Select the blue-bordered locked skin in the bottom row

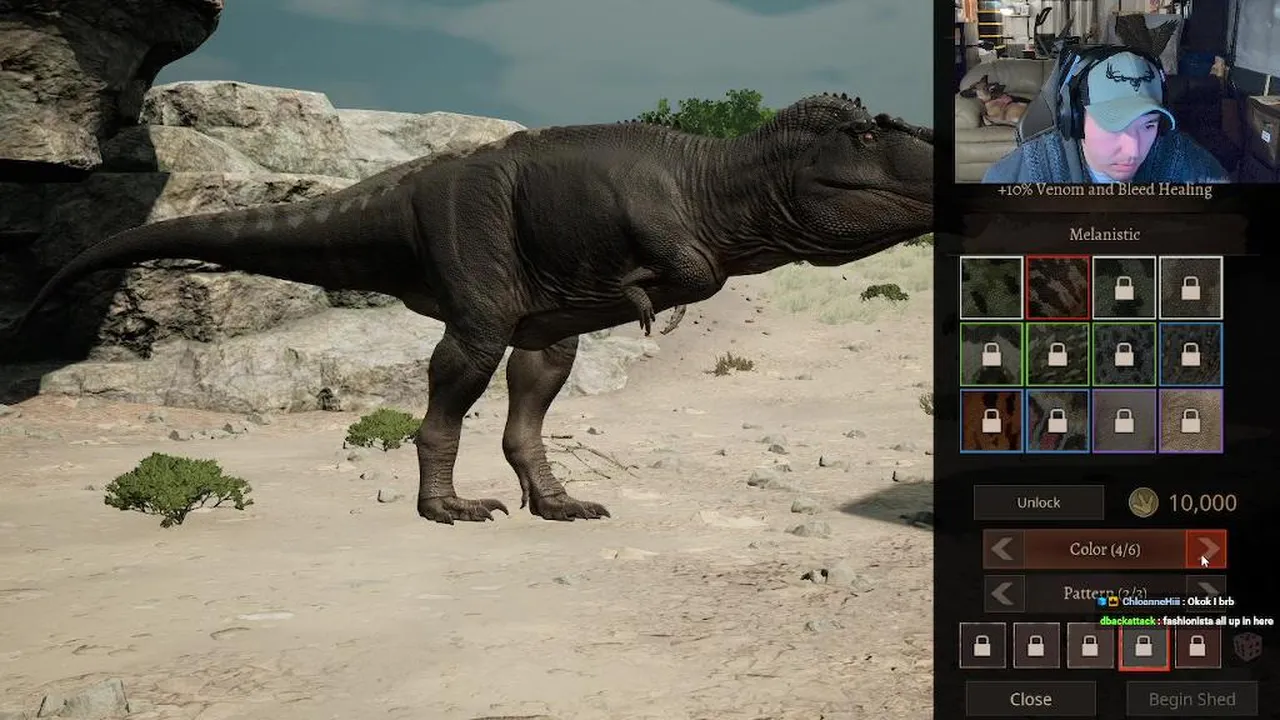click(1058, 420)
